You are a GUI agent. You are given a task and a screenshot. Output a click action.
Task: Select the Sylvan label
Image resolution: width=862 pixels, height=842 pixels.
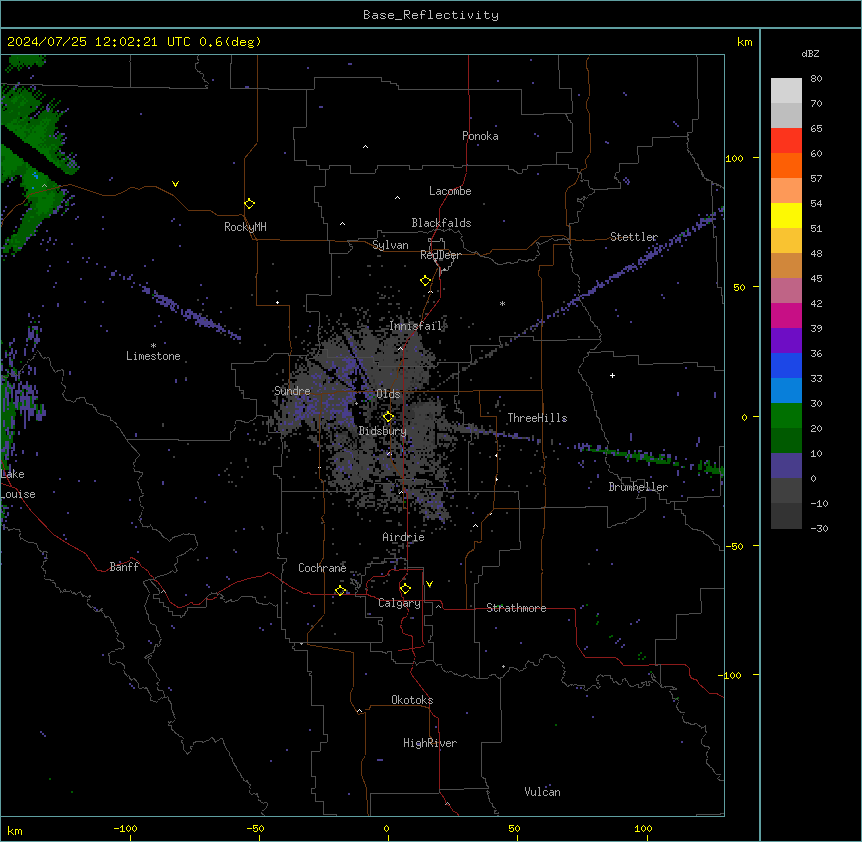tap(390, 245)
